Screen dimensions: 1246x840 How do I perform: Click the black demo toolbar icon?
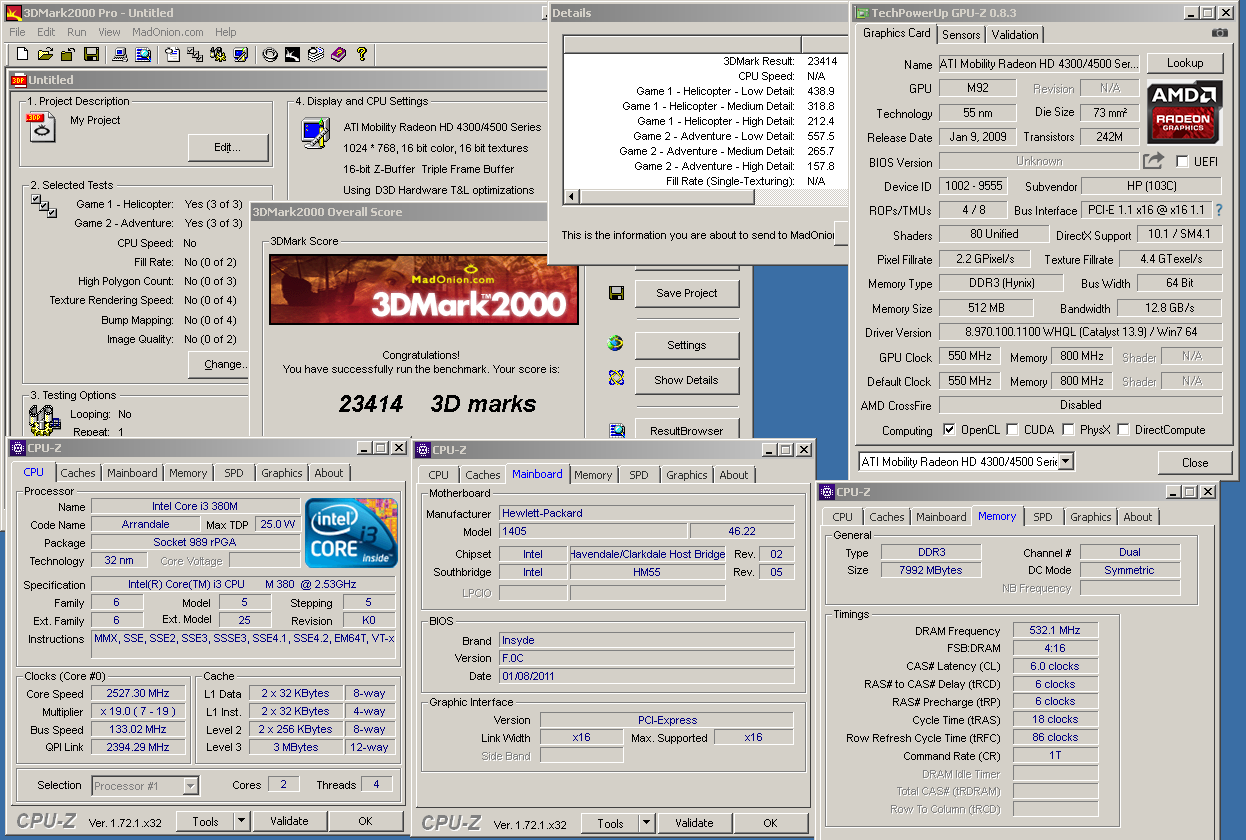[292, 54]
